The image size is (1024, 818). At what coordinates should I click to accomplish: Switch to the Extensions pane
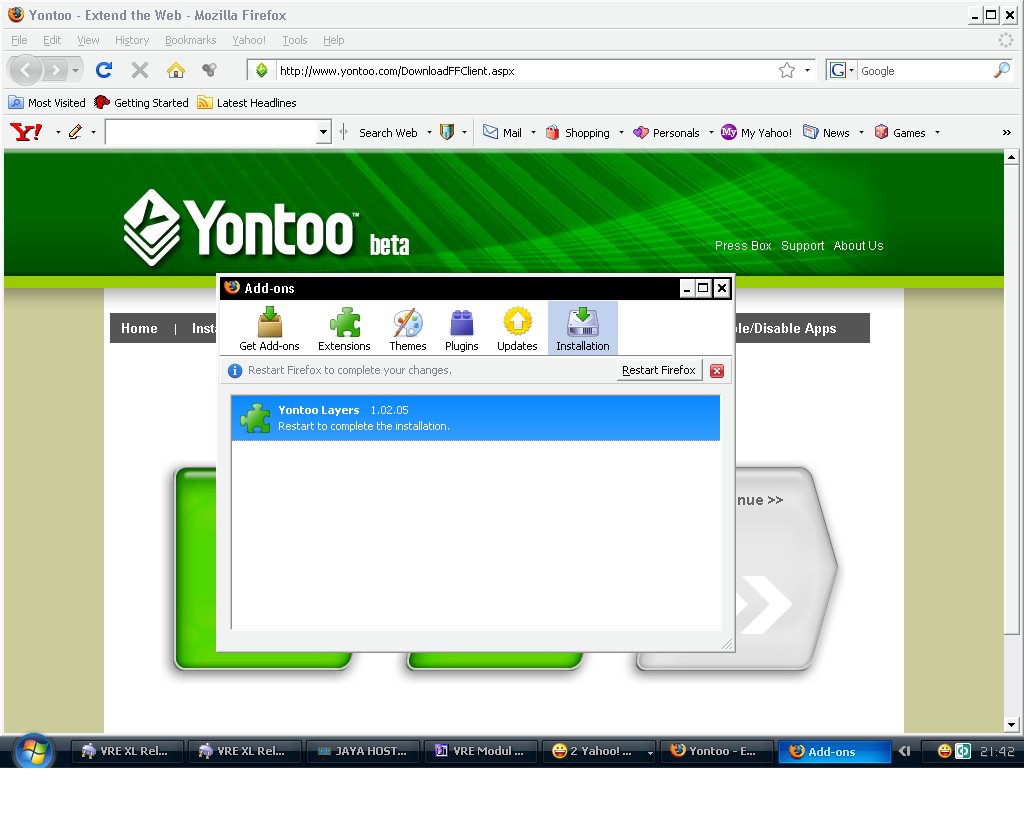344,329
